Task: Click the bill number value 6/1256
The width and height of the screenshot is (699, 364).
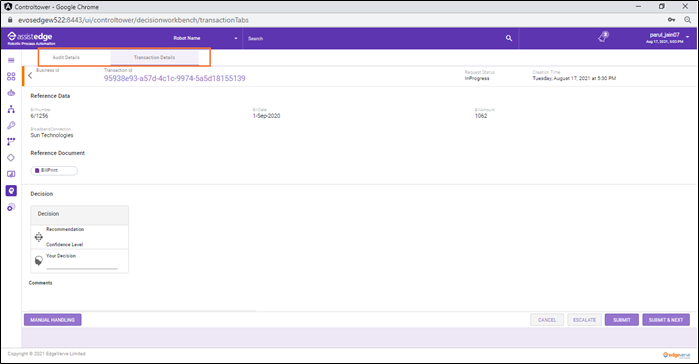Action: [x=39, y=116]
